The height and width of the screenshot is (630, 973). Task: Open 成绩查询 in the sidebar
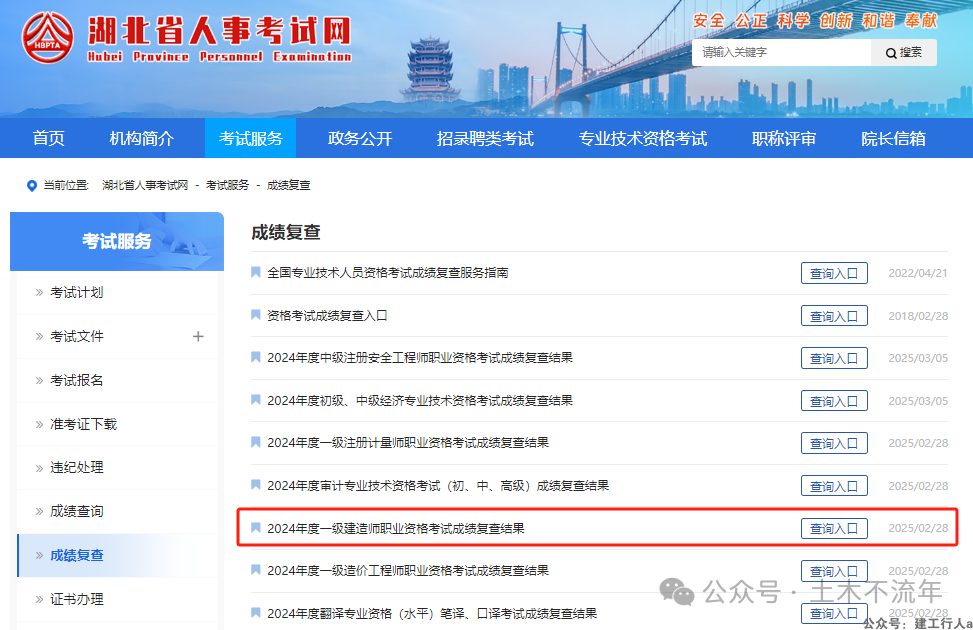tap(76, 511)
